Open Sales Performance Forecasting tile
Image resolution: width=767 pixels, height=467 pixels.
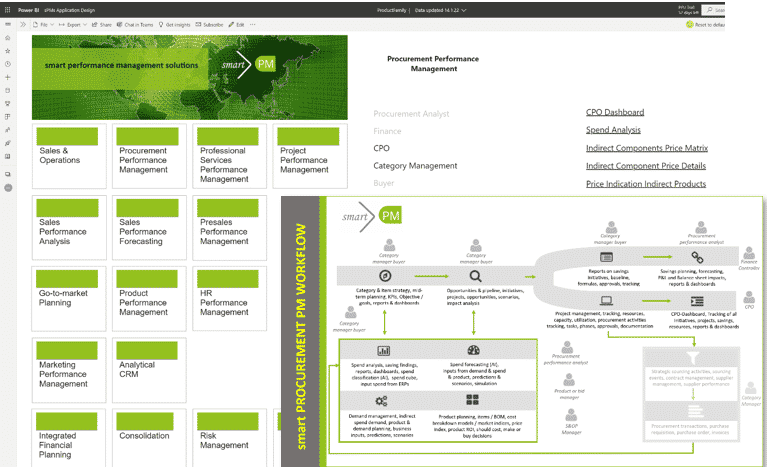click(x=149, y=227)
